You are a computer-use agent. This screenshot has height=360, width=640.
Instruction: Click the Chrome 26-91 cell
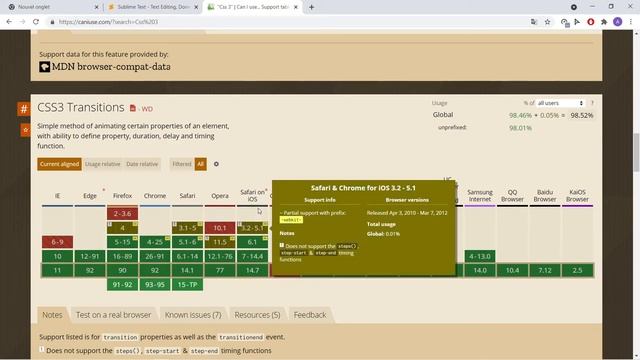(x=155, y=256)
